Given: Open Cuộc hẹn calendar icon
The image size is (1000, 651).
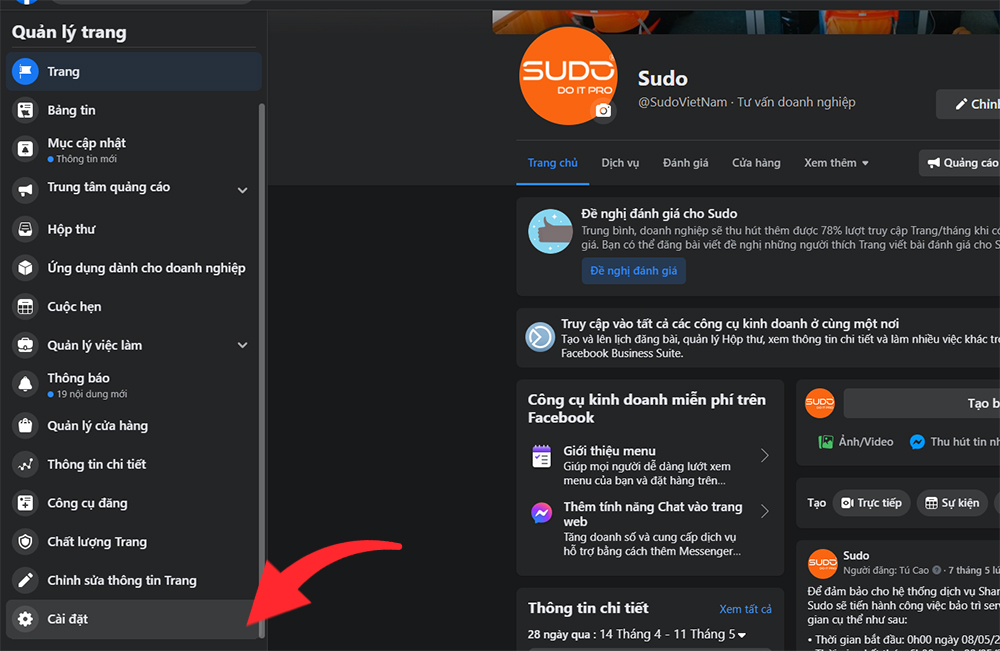Looking at the screenshot, I should click(x=25, y=307).
